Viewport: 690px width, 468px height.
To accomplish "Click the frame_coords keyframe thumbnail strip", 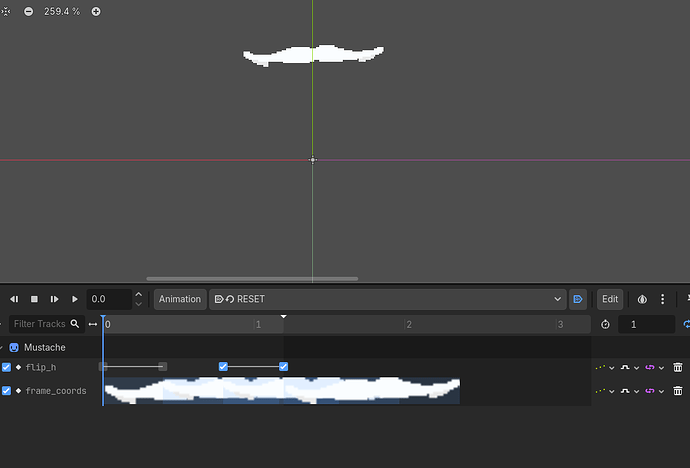I will pyautogui.click(x=282, y=391).
